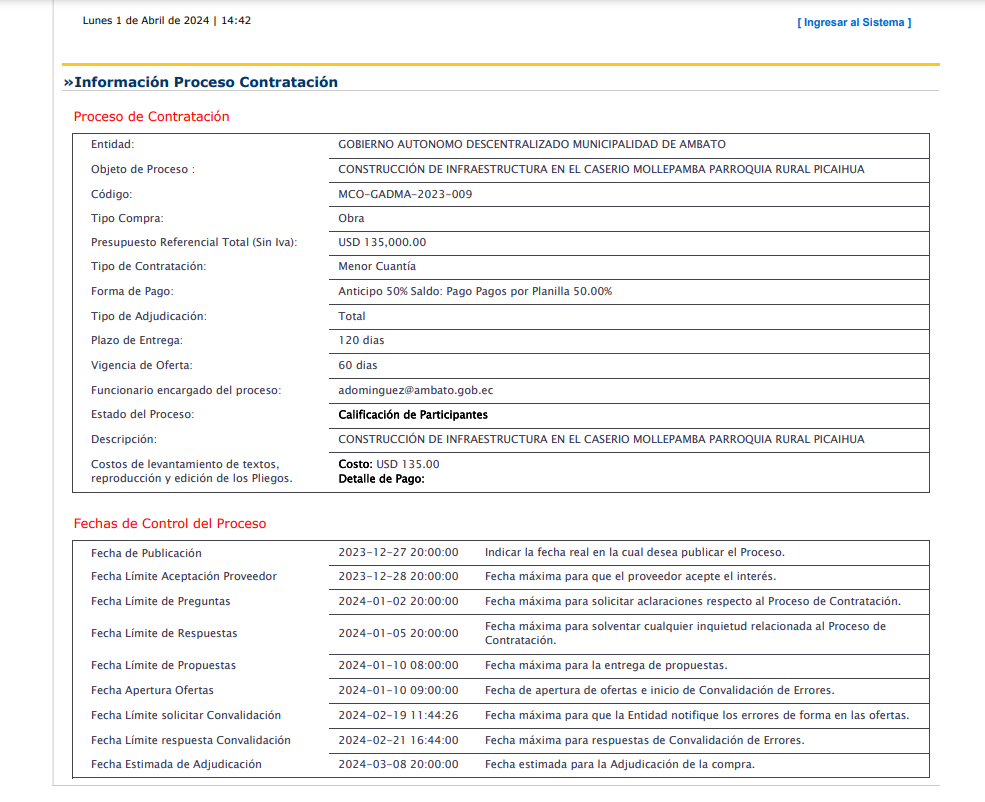985x802 pixels.
Task: Click the Fecha Estimada de Adjudicación label
Action: click(176, 764)
